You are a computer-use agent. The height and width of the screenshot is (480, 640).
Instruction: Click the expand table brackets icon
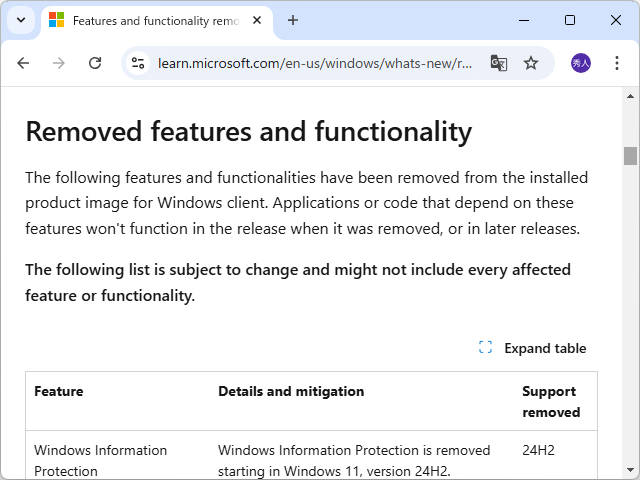pyautogui.click(x=485, y=347)
